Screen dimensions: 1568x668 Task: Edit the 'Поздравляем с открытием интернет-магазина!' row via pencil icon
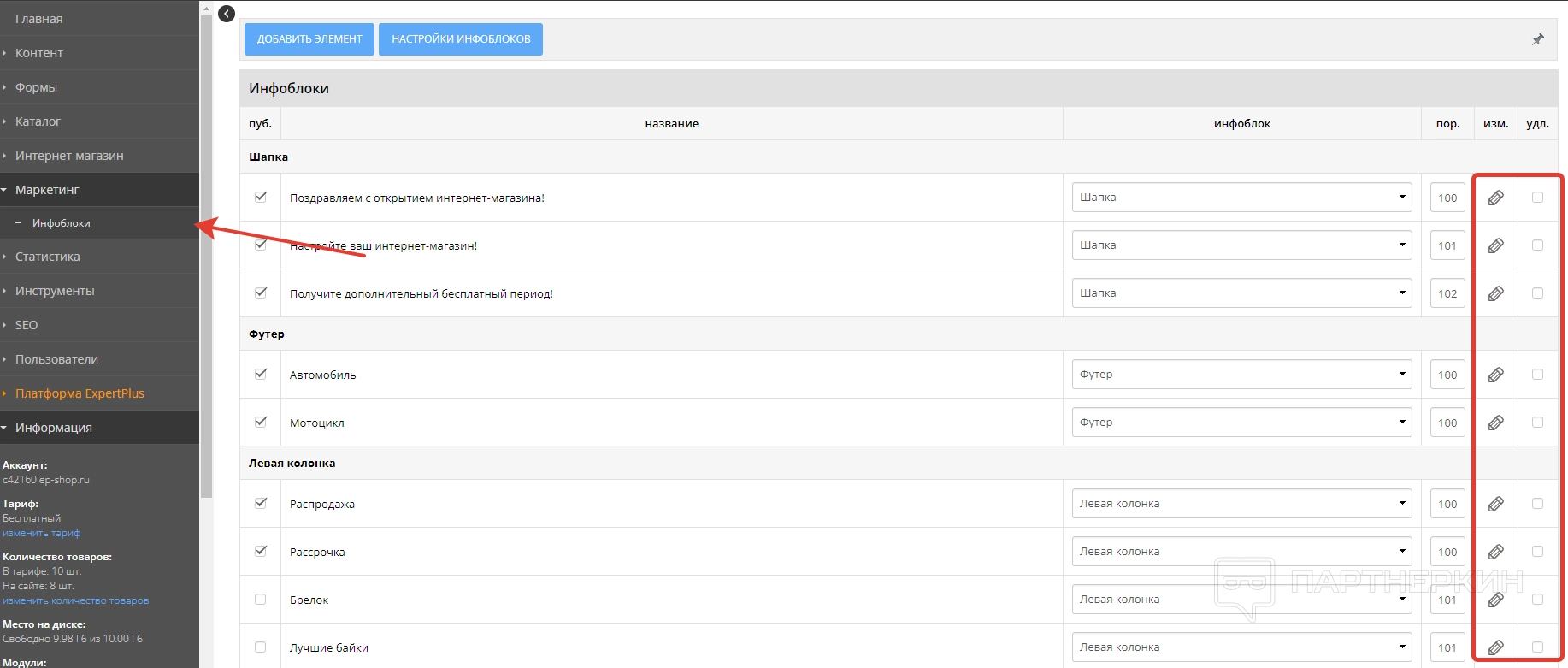(x=1496, y=198)
